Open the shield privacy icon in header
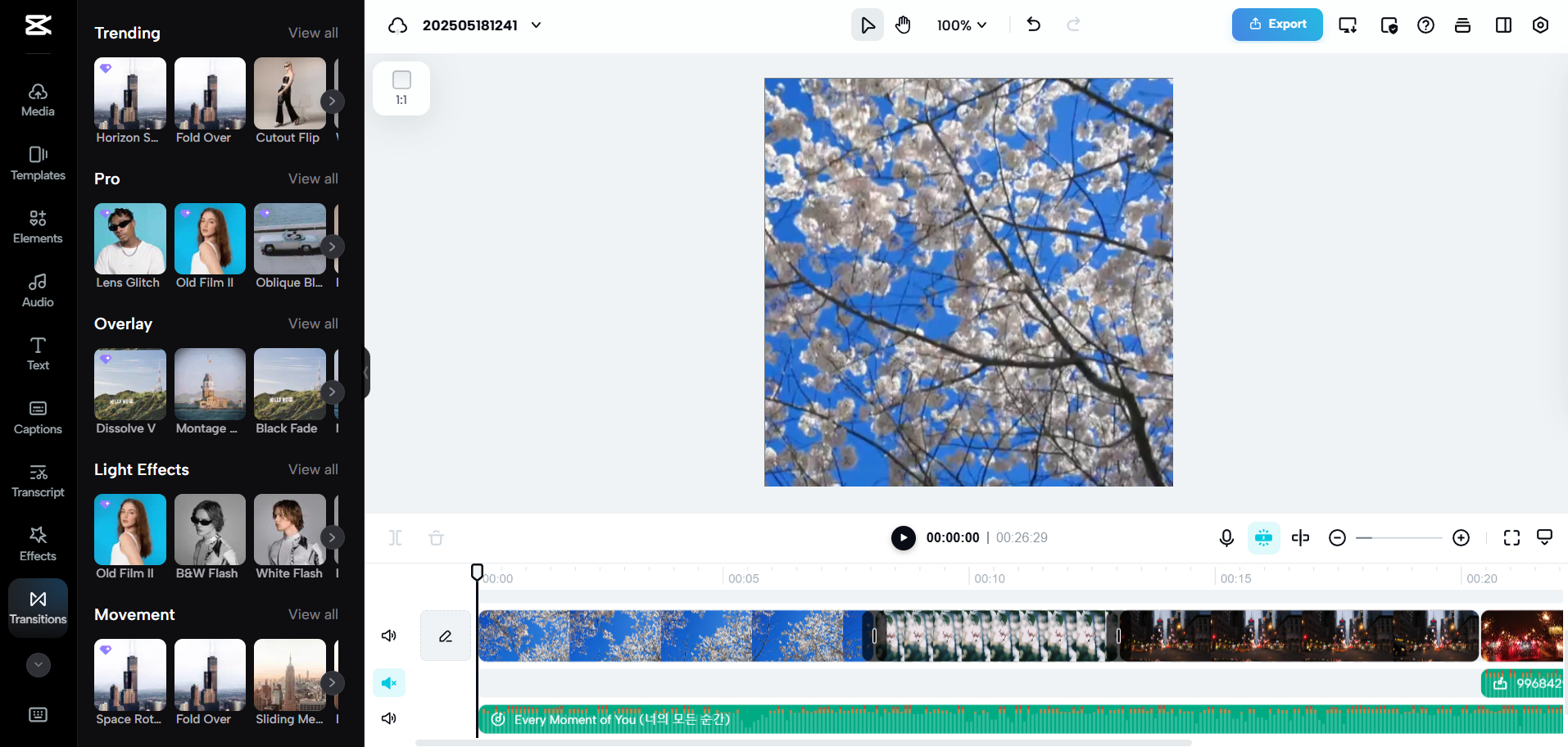The height and width of the screenshot is (747, 1568). pos(1389,25)
